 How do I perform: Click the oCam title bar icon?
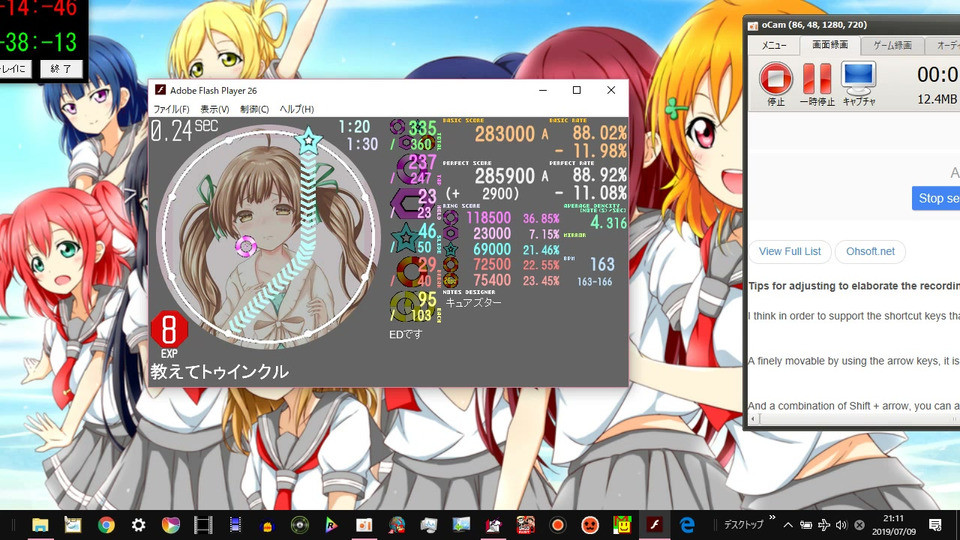[753, 25]
